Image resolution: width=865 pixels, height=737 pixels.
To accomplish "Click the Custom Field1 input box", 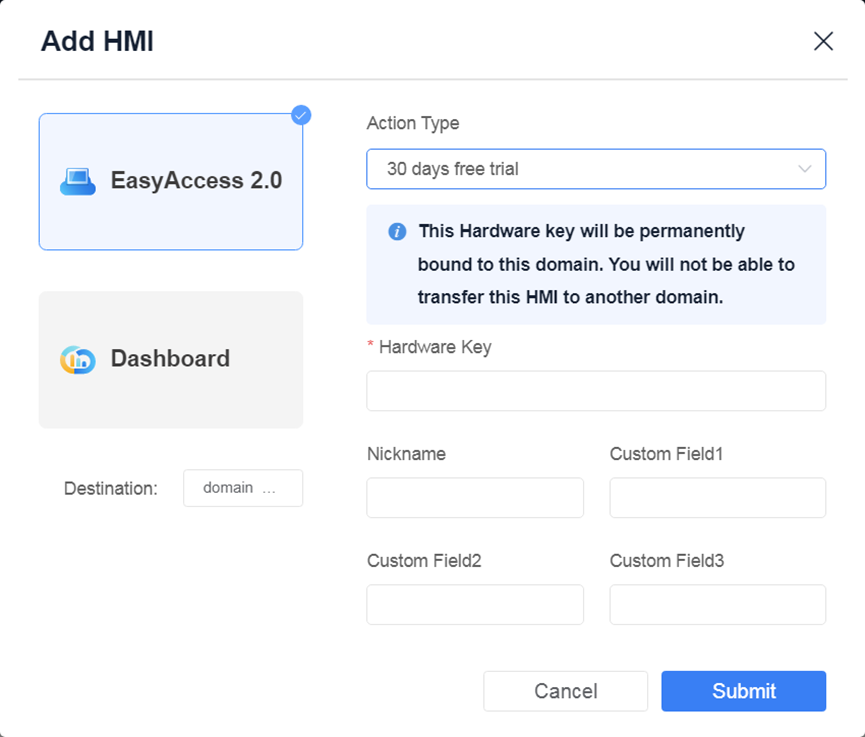I will pos(718,498).
